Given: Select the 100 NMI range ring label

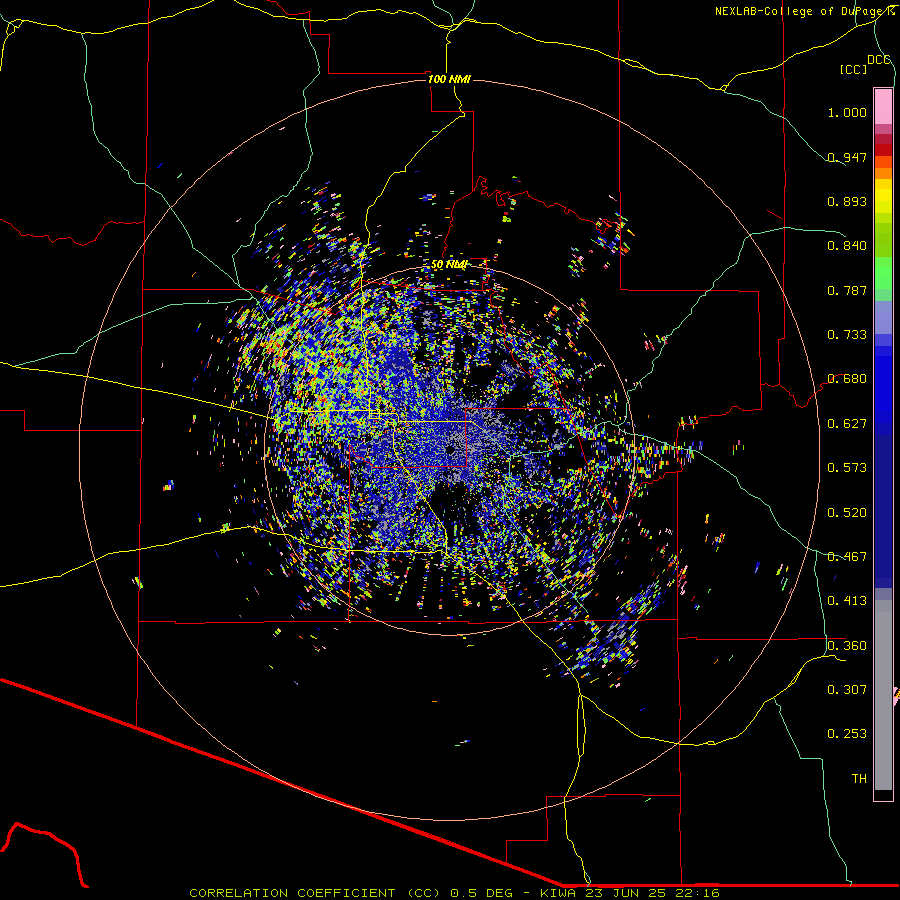Looking at the screenshot, I should (x=449, y=79).
